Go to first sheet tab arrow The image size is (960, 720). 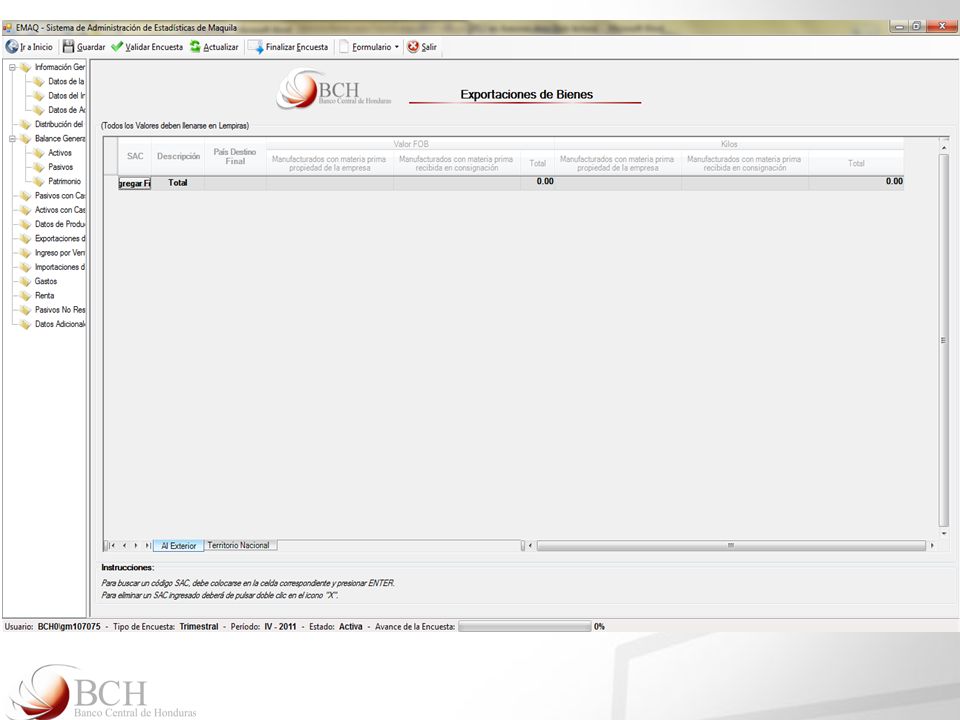point(112,545)
